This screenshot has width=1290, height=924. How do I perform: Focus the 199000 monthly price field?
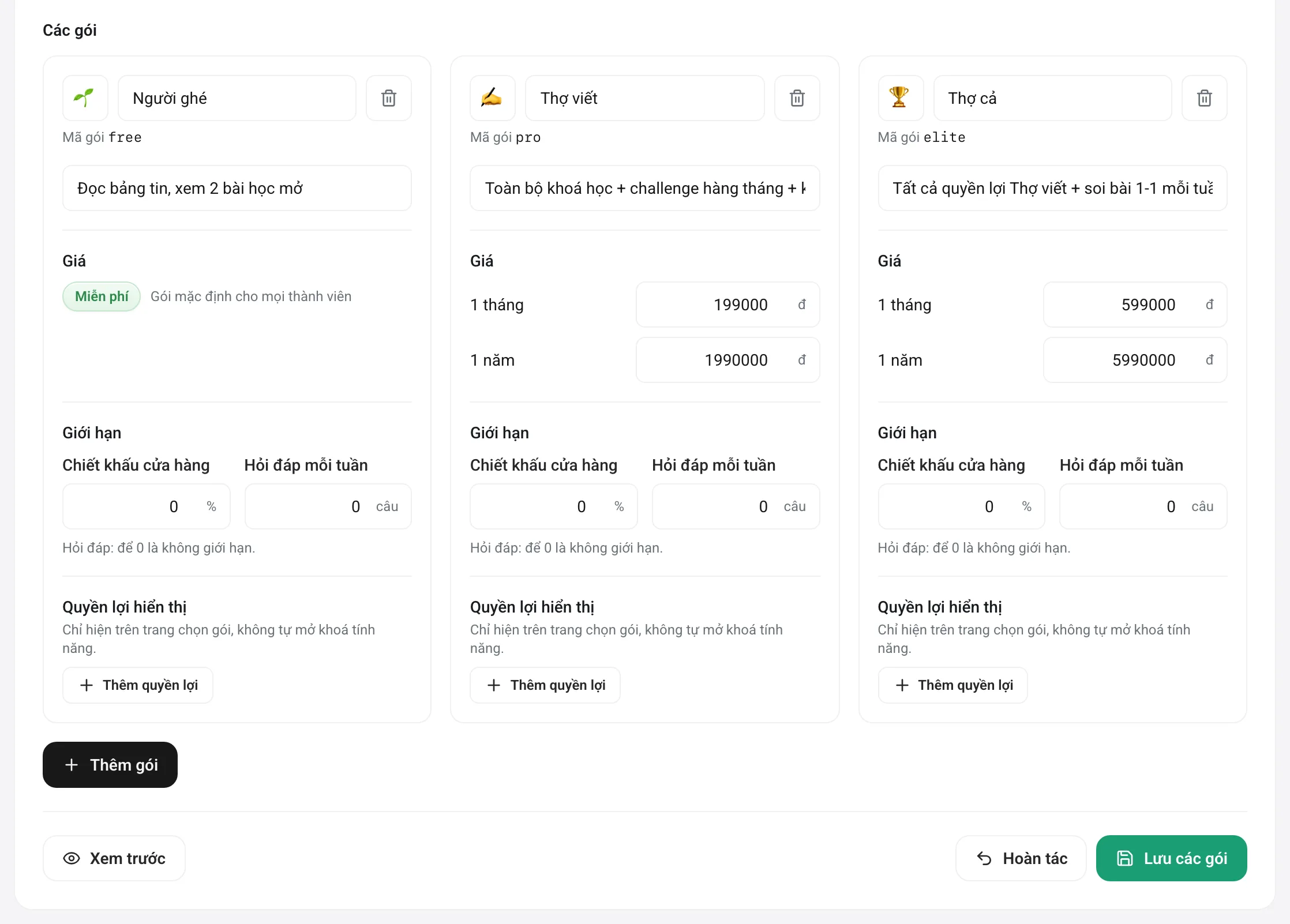(x=727, y=305)
